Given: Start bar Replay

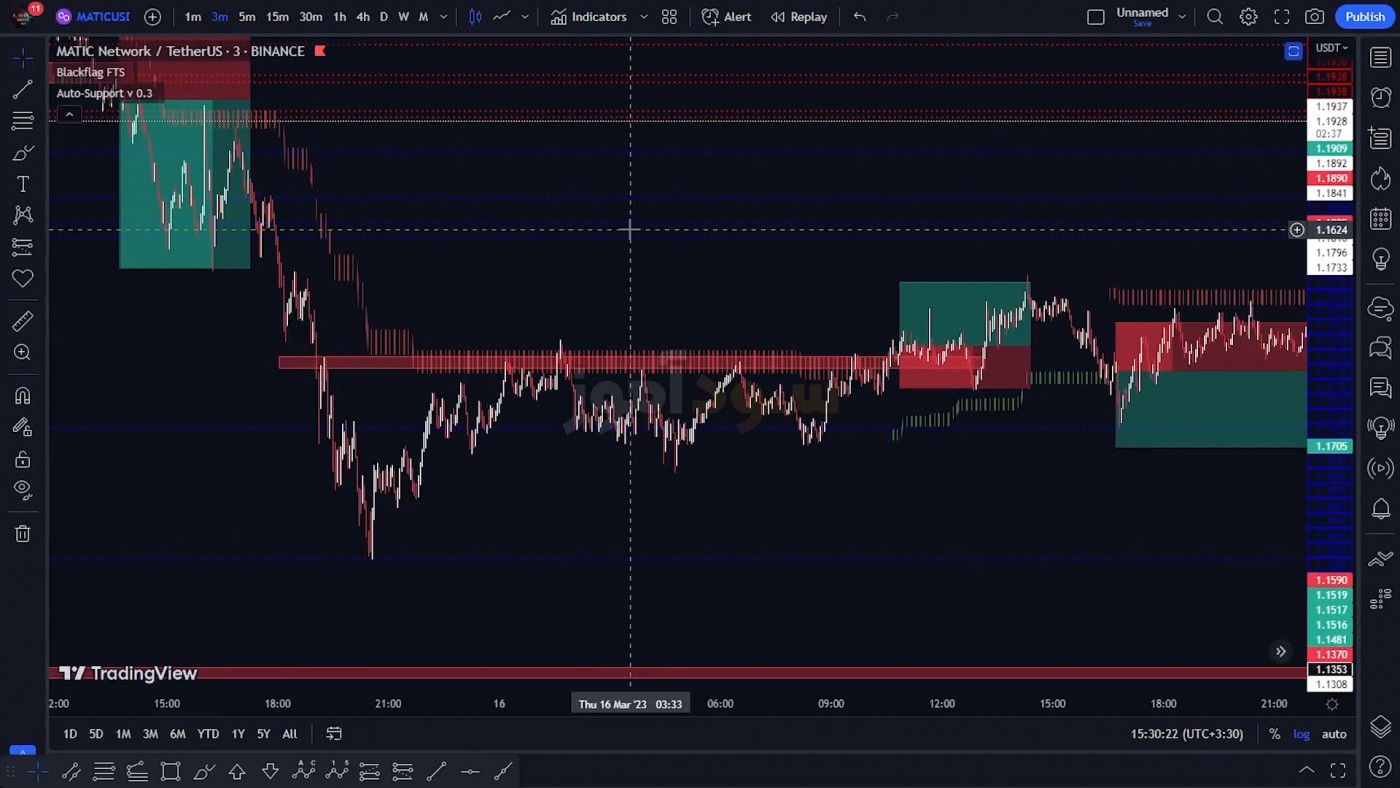Looking at the screenshot, I should pos(799,17).
